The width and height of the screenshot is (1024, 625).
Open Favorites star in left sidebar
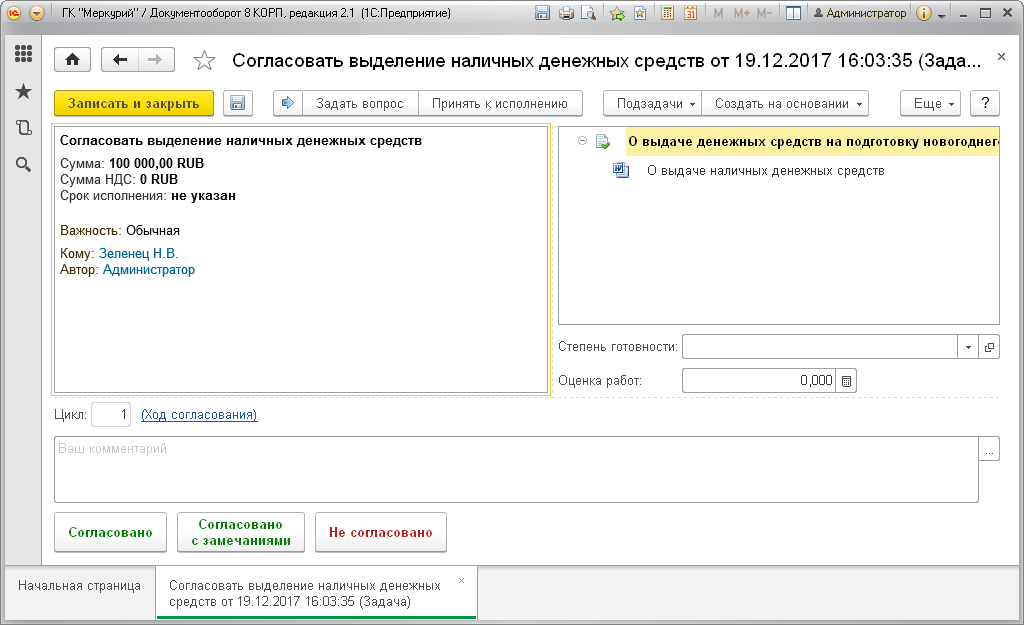coord(24,91)
